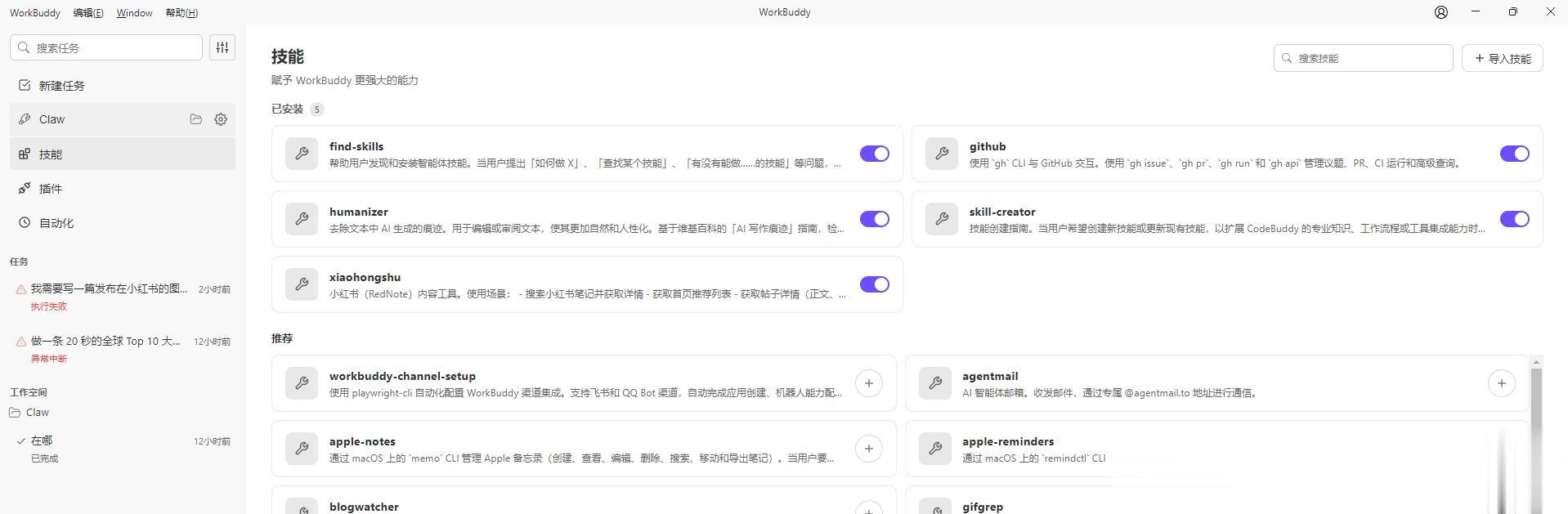Click the 导入技能 button
The height and width of the screenshot is (514, 1568).
1503,58
